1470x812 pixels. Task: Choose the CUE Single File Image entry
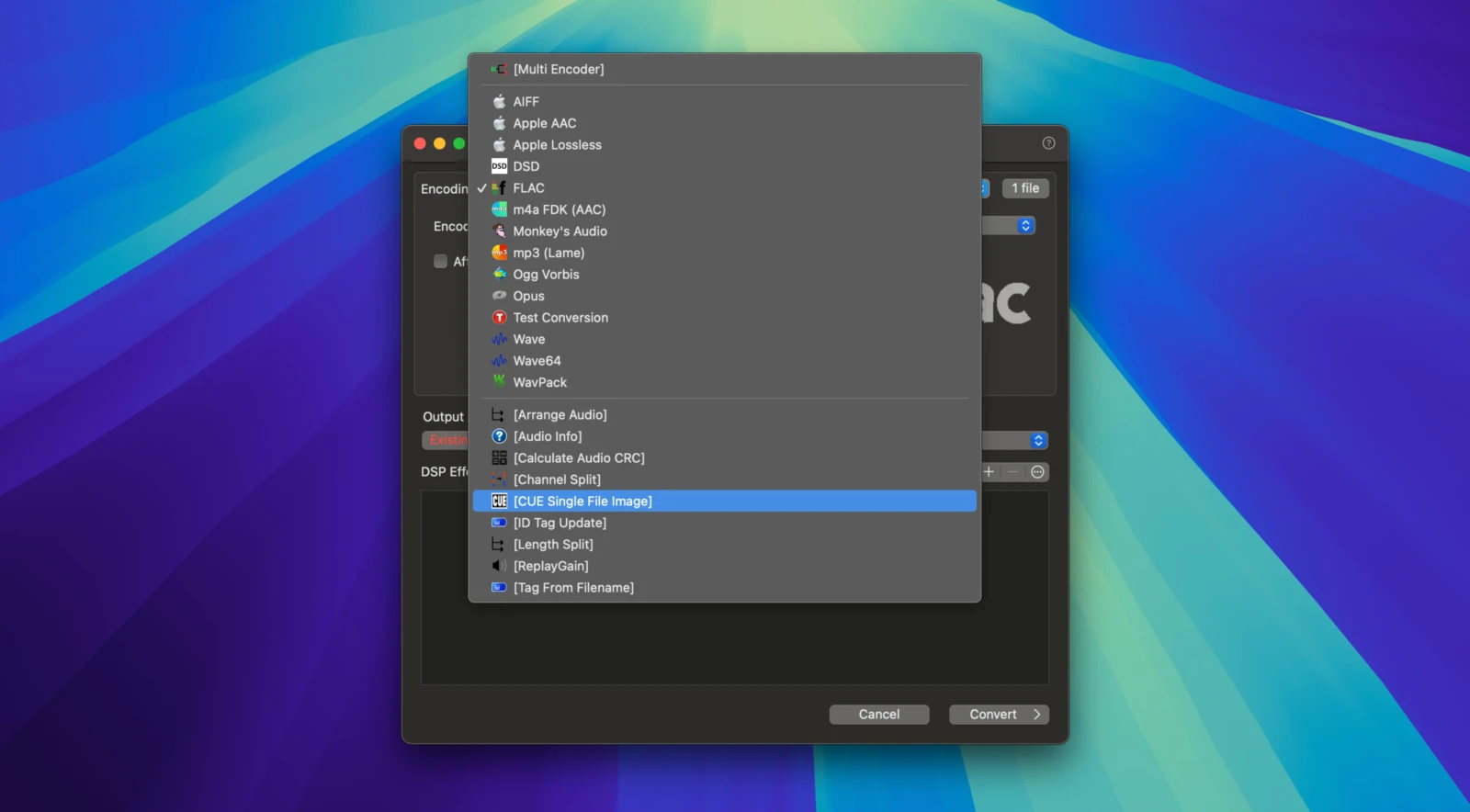click(582, 502)
